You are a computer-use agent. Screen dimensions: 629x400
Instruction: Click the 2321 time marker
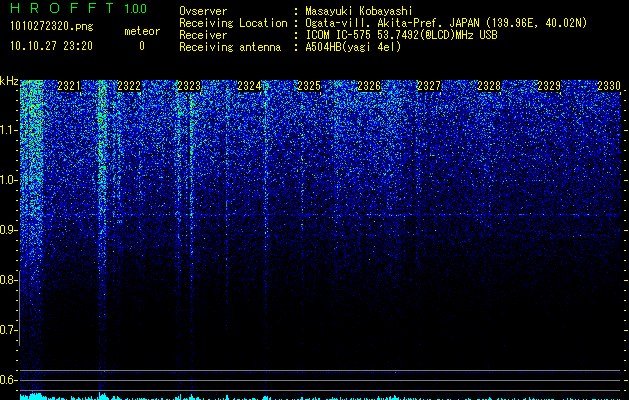click(69, 86)
